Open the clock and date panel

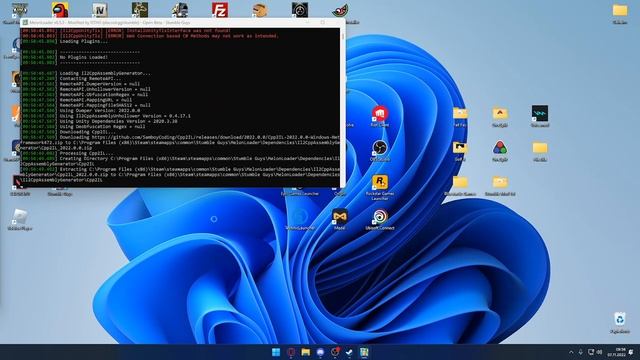(616, 352)
